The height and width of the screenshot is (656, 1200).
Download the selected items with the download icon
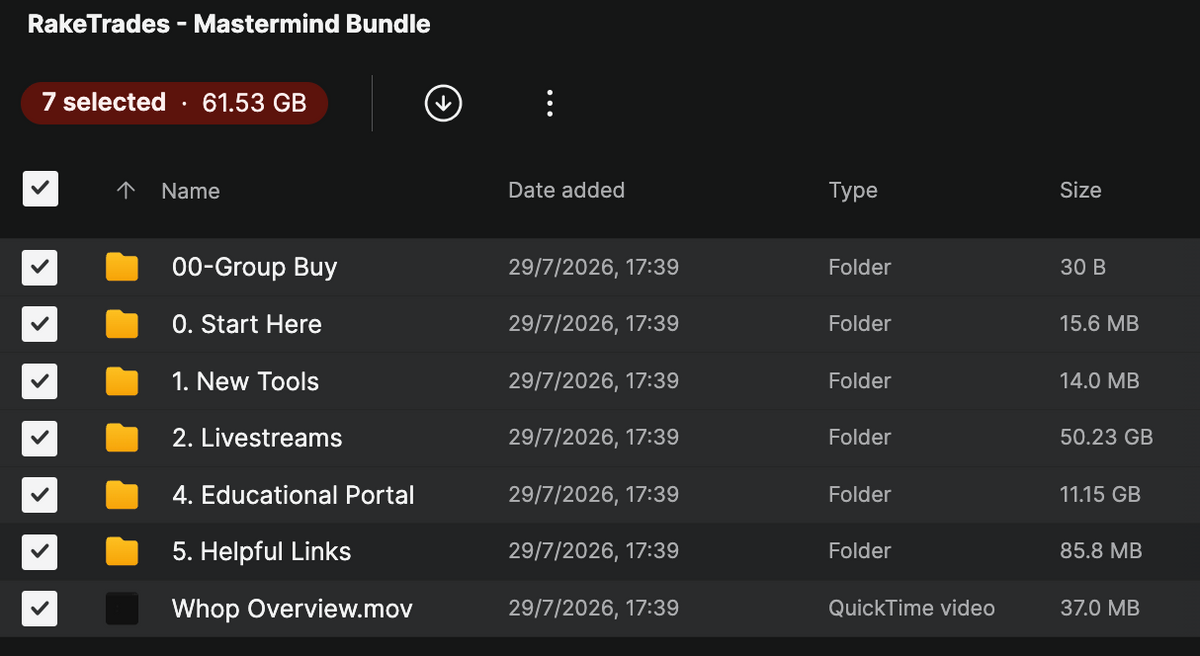click(x=443, y=103)
